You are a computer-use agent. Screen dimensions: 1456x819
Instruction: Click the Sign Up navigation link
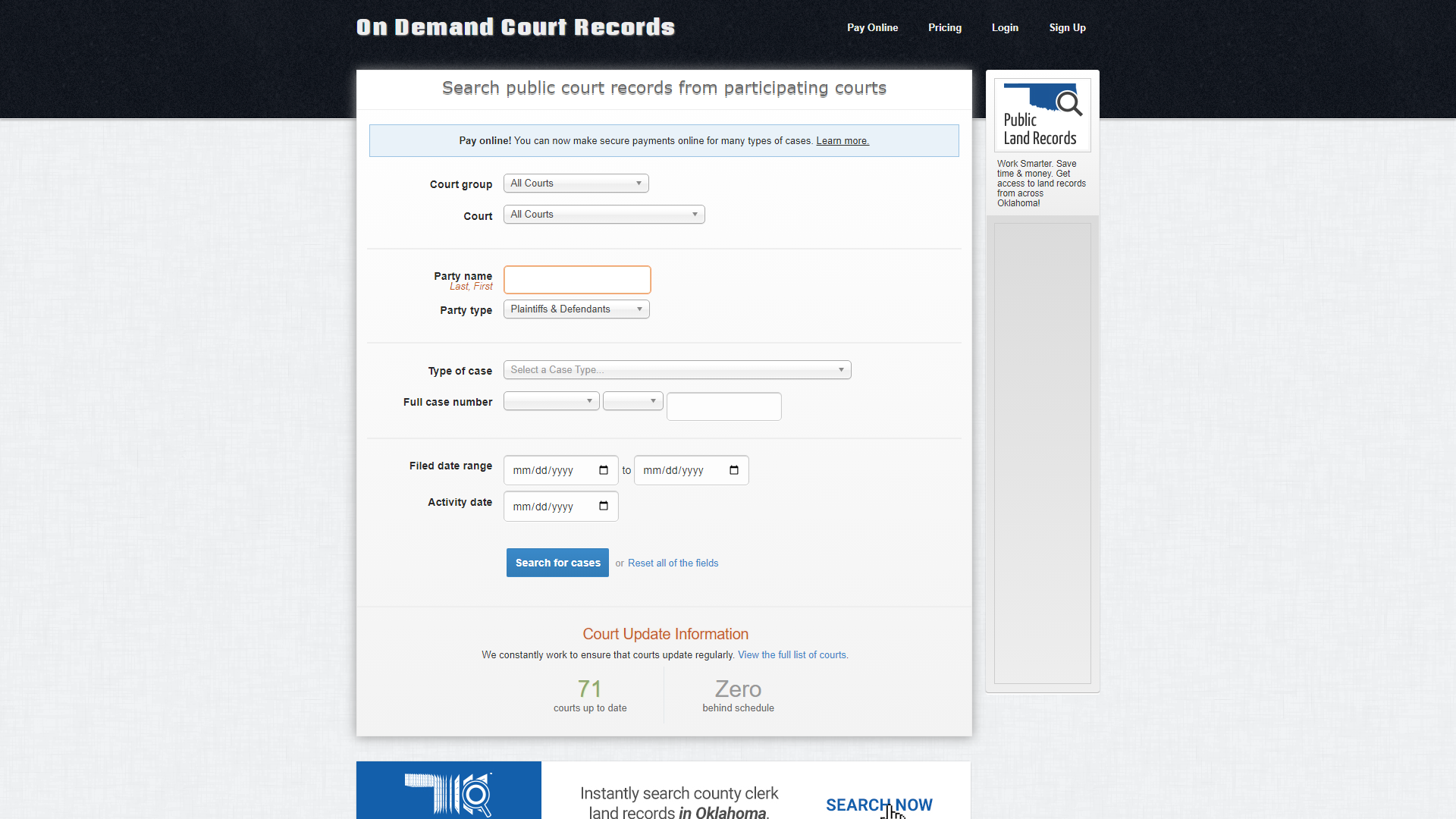tap(1067, 27)
